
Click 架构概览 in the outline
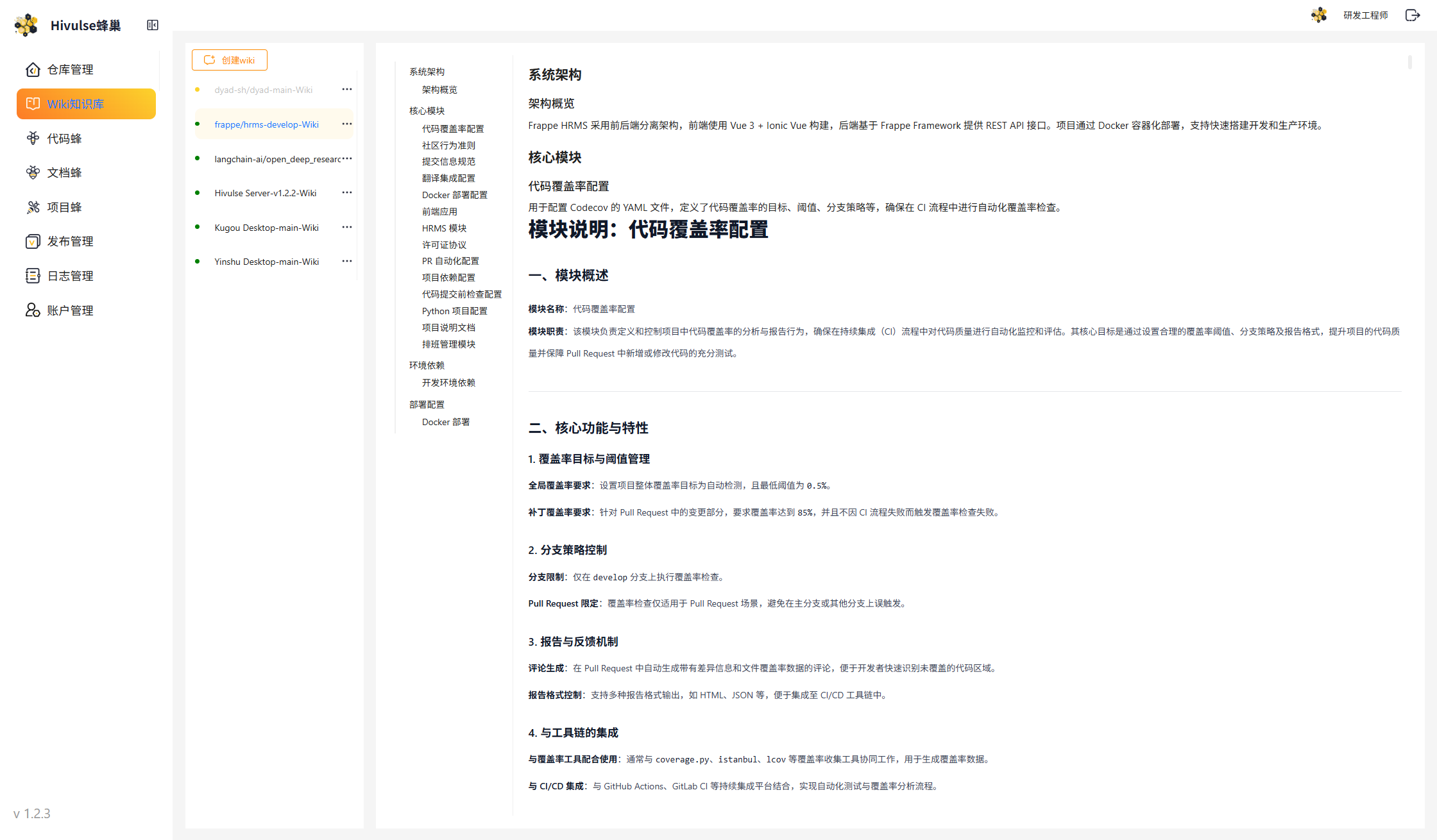click(x=439, y=90)
